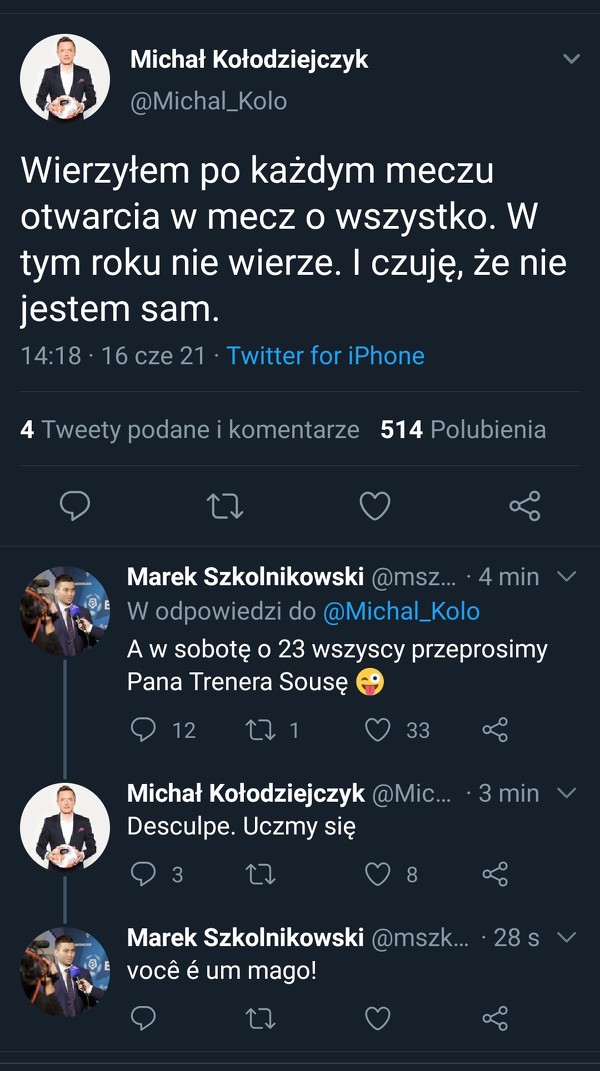Retweet the 'você é um mago!' reply
This screenshot has height=1071, width=600.
pyautogui.click(x=260, y=1018)
